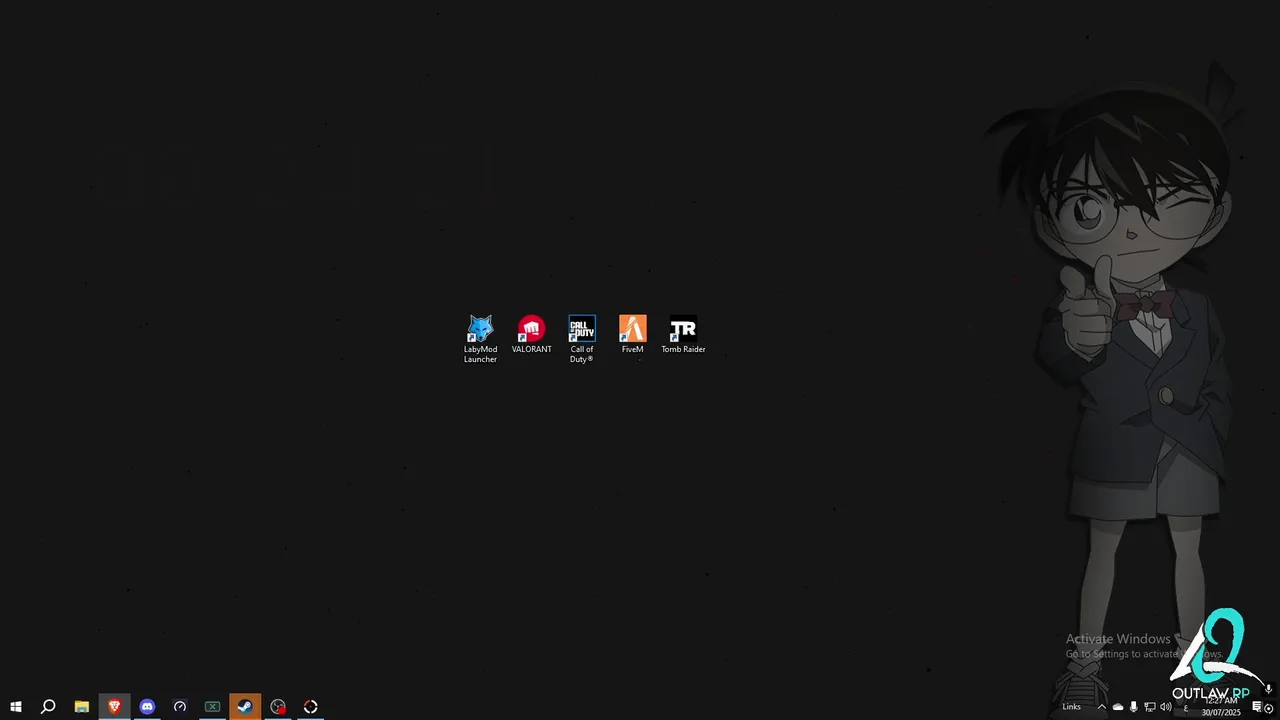
Task: Open the Windows Start menu
Action: point(16,707)
